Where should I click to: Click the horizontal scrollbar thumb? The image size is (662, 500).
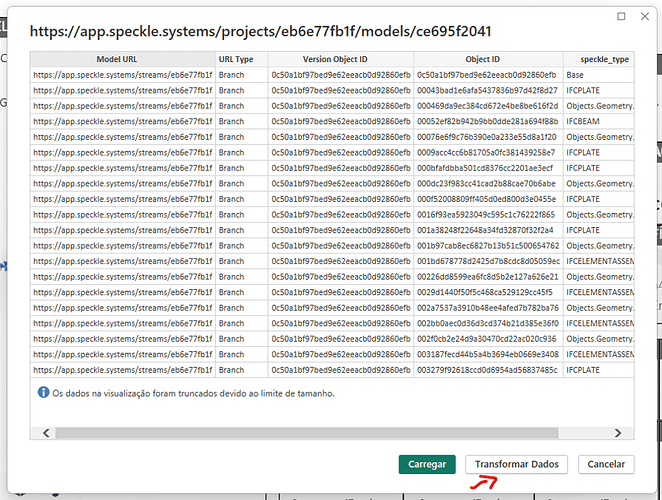pos(307,433)
